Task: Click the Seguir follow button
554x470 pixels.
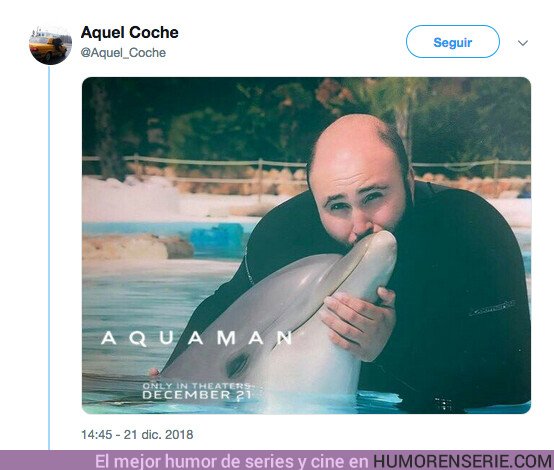Action: [453, 42]
